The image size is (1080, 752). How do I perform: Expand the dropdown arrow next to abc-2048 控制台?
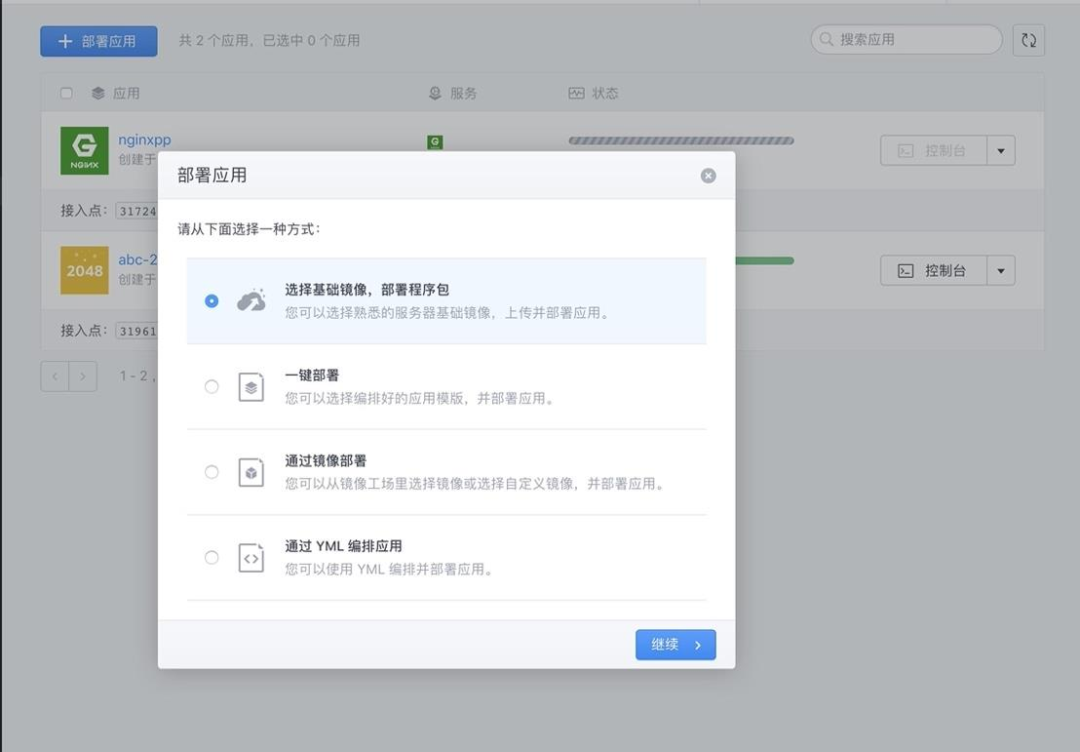1001,270
